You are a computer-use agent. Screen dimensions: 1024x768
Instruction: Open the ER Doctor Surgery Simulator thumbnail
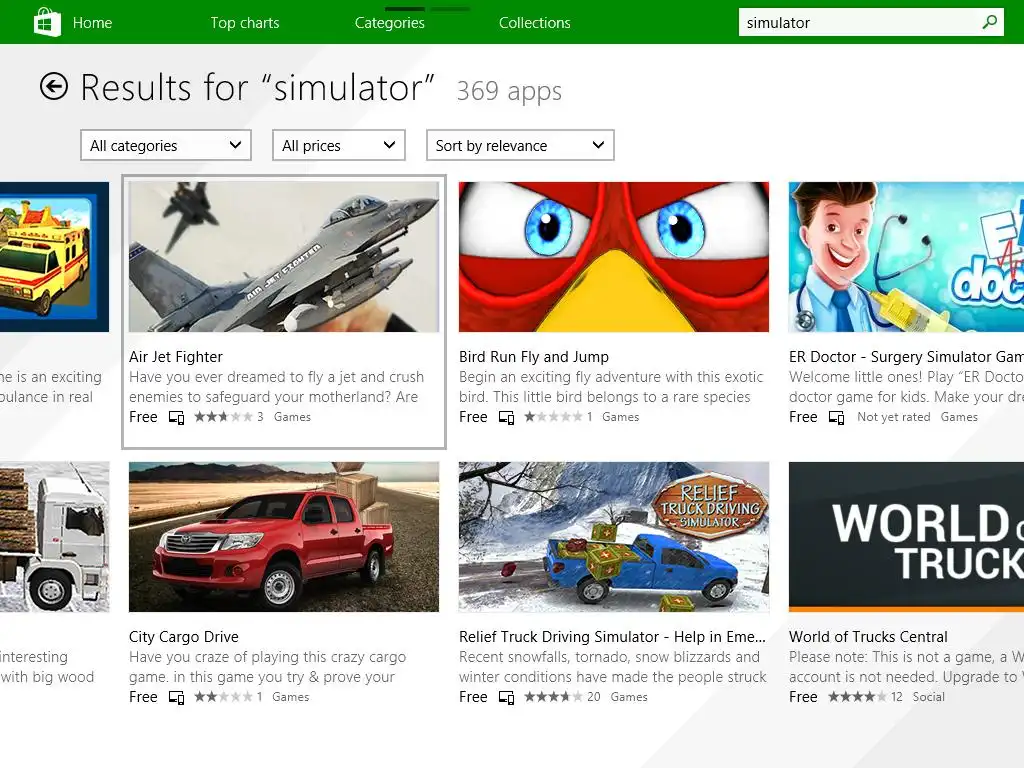pyautogui.click(x=906, y=257)
